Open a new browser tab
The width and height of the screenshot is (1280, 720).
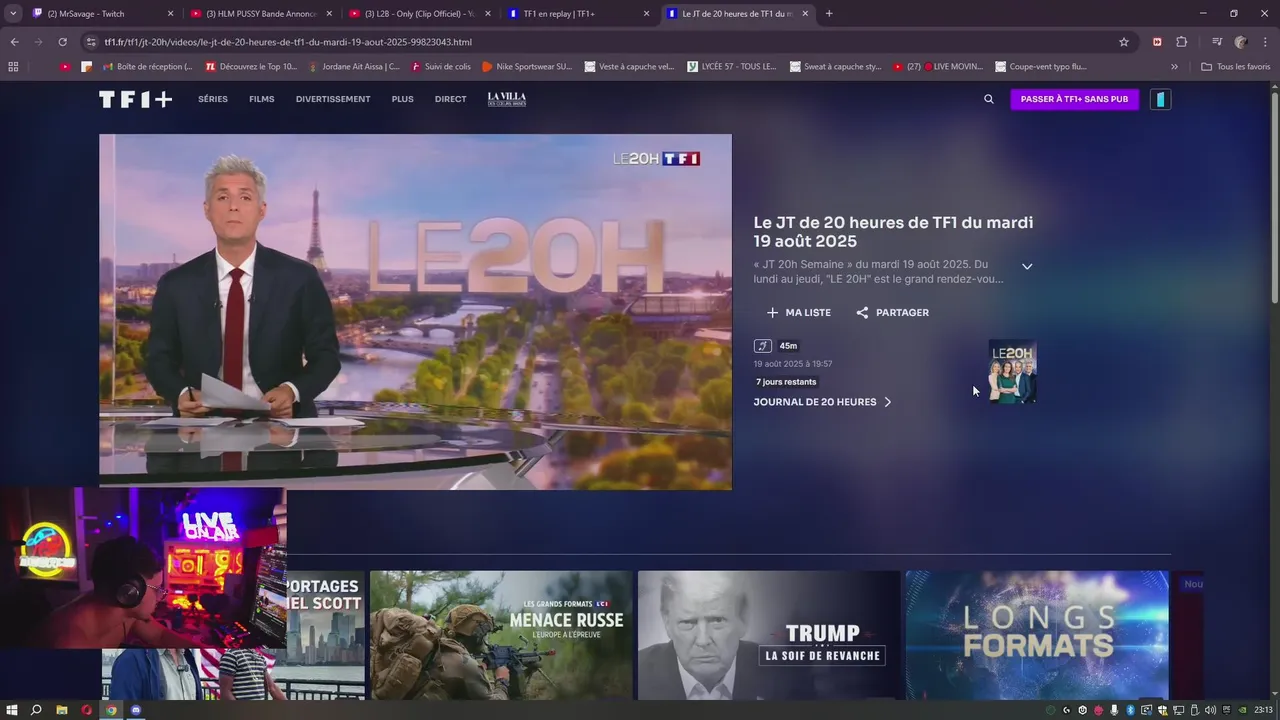(829, 14)
